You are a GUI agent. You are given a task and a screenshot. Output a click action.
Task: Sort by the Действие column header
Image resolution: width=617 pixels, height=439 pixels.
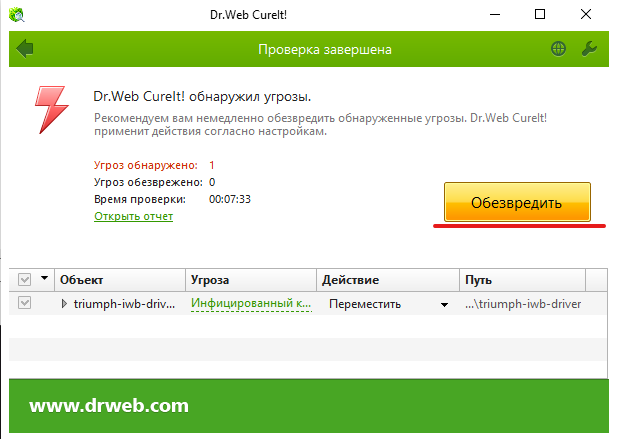click(388, 280)
